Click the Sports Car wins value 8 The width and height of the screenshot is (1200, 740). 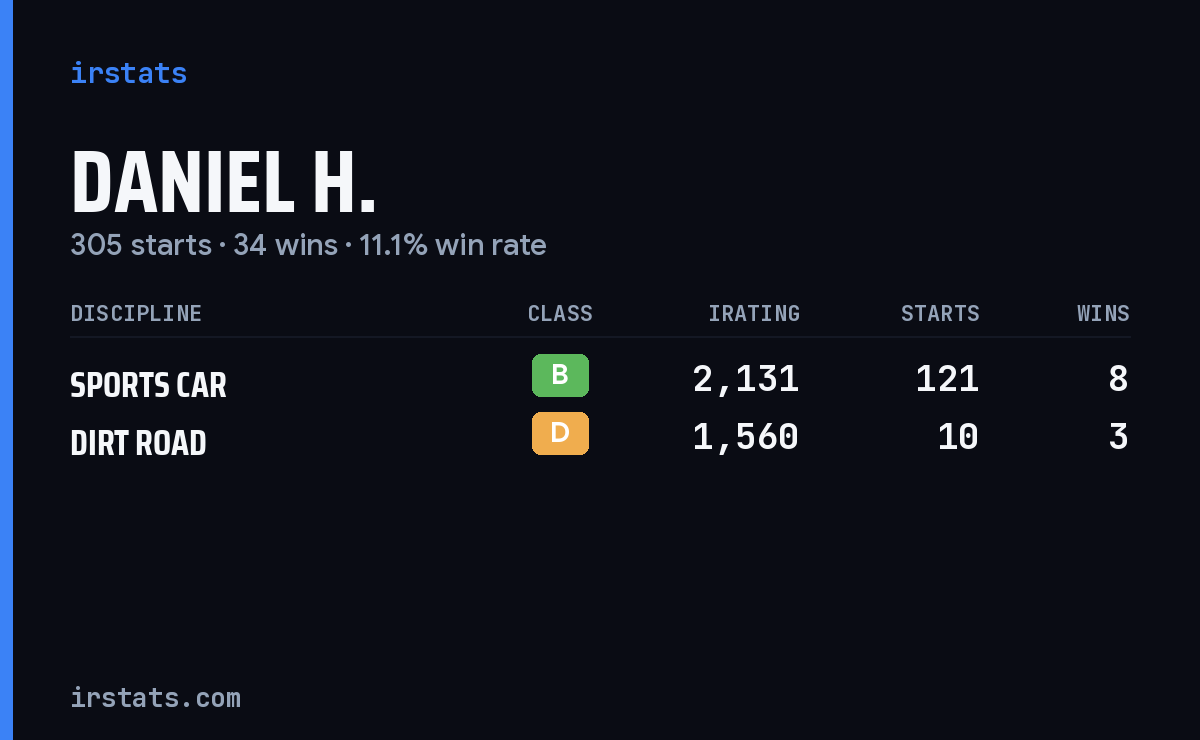click(1119, 379)
